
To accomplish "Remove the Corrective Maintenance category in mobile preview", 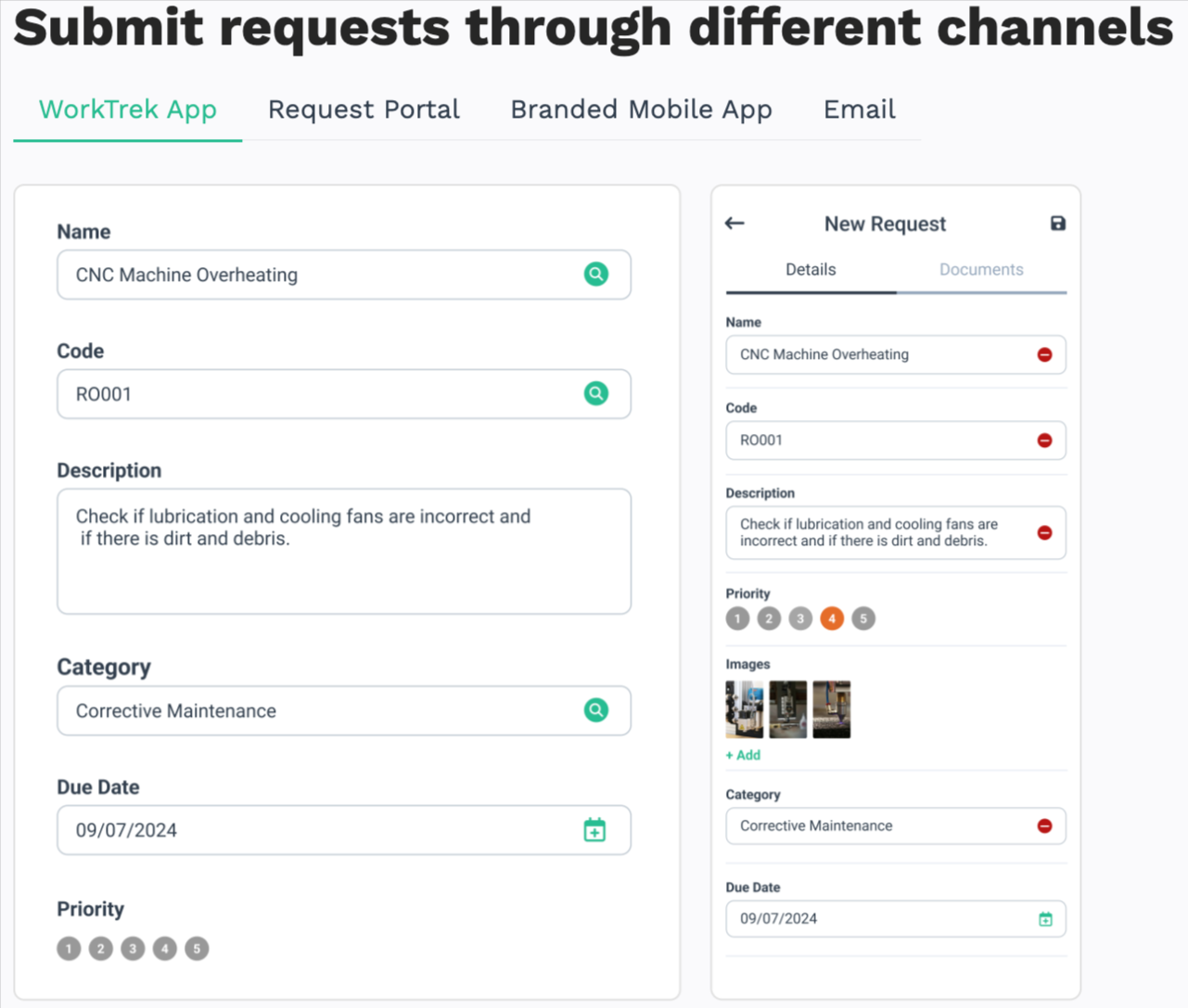I will click(1044, 825).
